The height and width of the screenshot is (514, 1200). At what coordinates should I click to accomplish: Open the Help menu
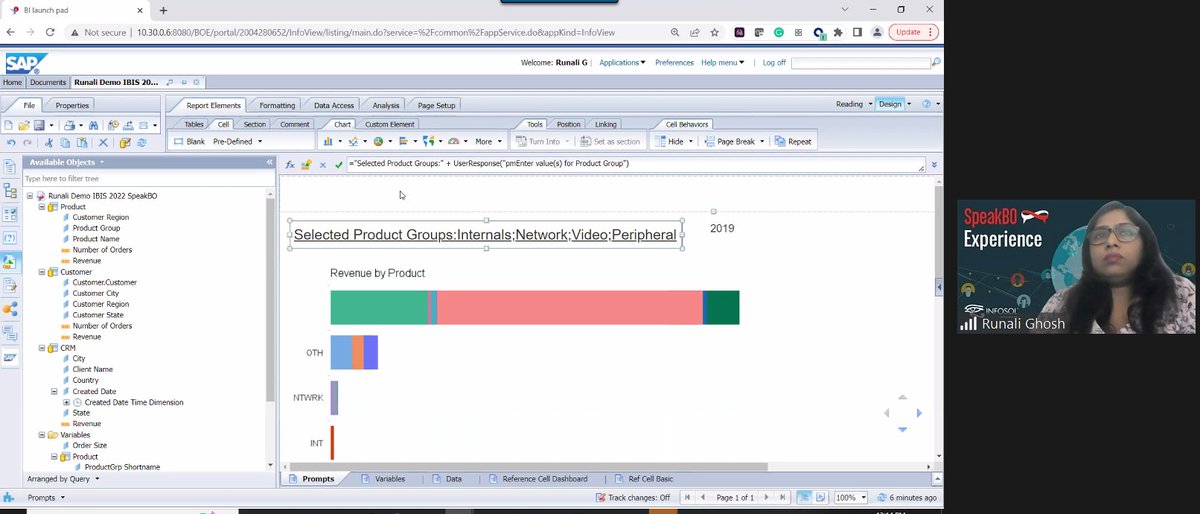[x=723, y=62]
